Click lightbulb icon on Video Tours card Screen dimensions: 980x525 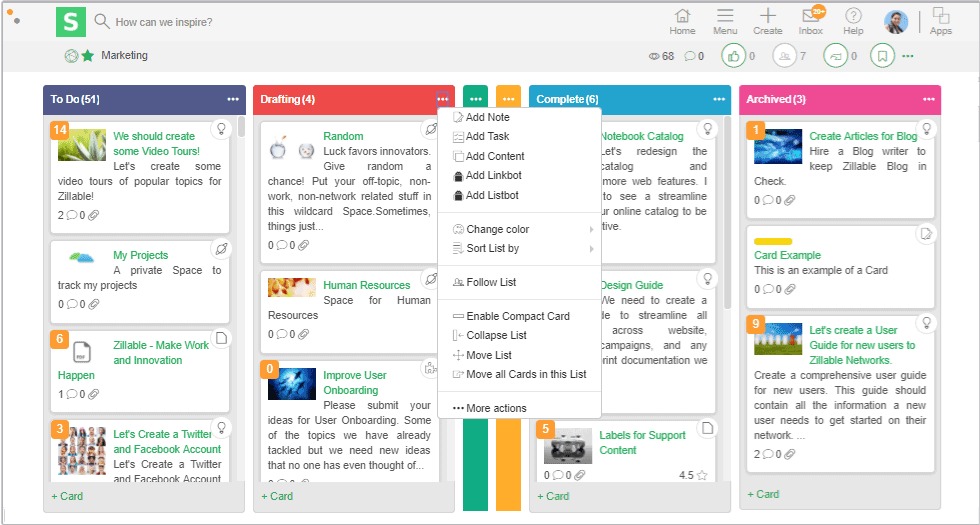coord(221,129)
